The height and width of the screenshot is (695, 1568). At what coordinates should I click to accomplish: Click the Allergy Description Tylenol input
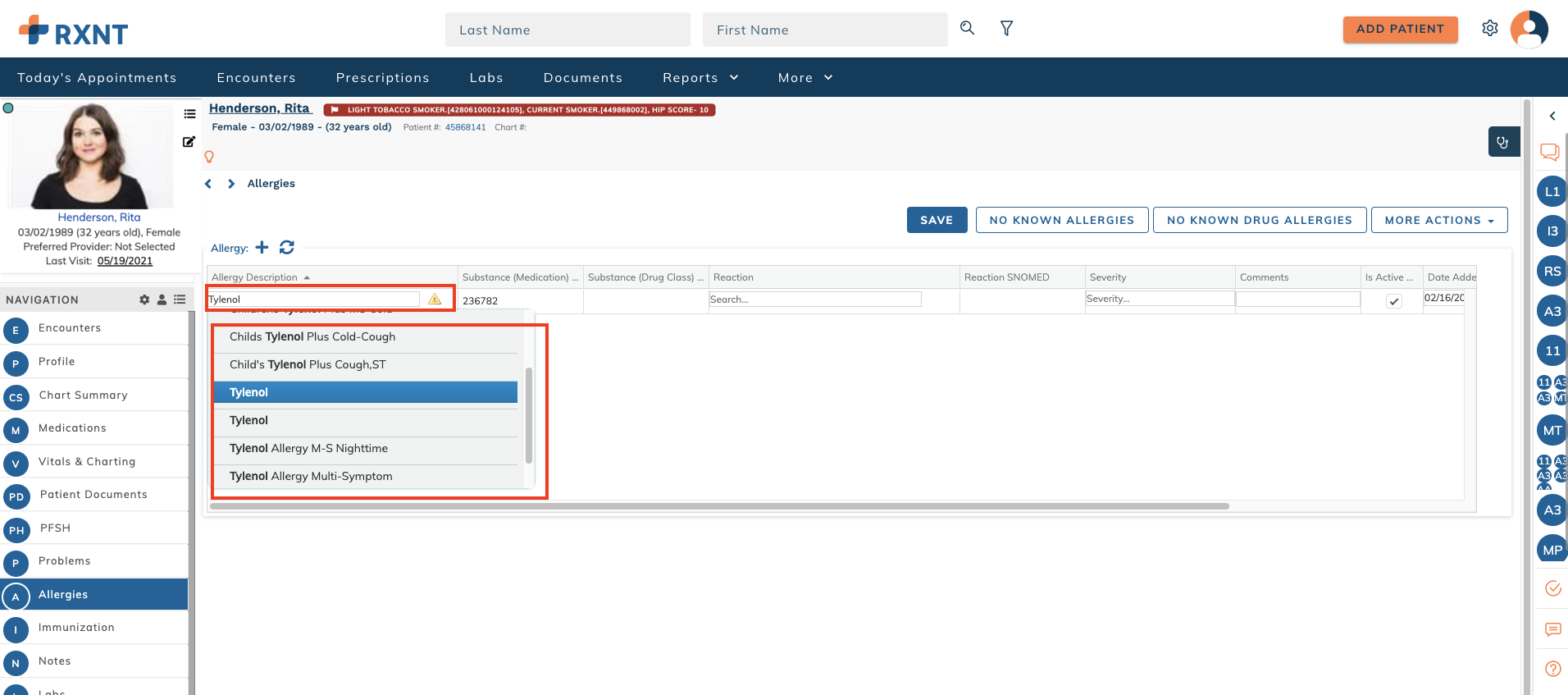tap(313, 299)
